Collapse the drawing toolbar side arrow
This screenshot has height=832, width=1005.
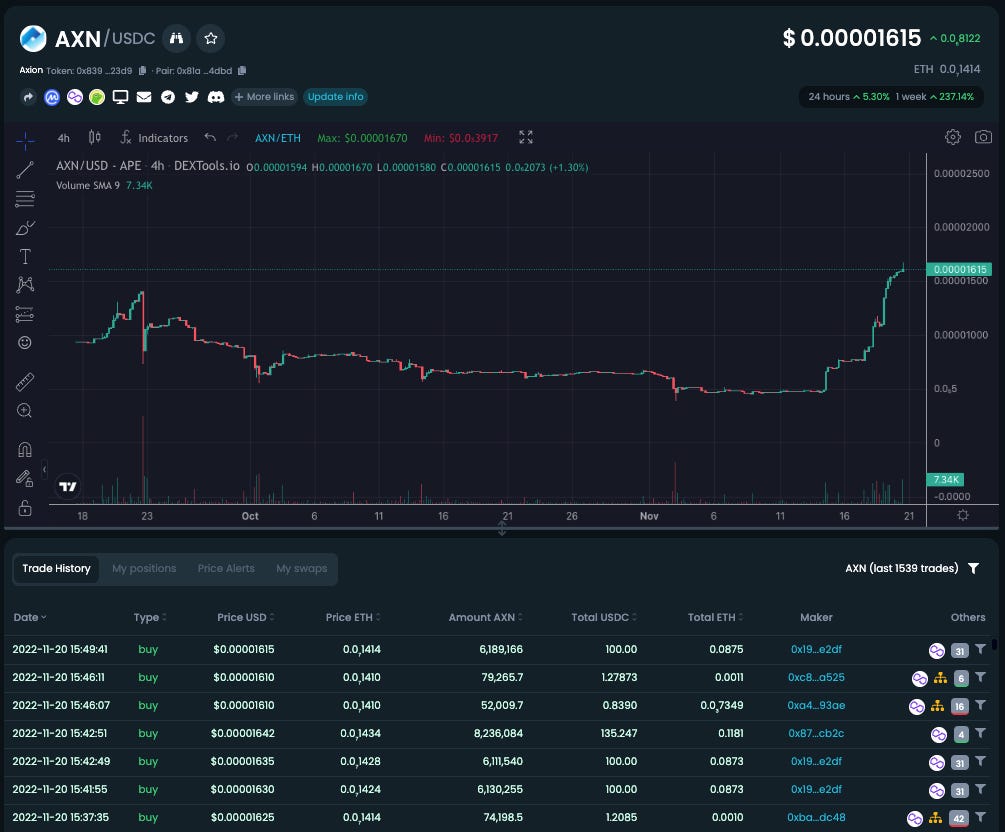click(44, 470)
